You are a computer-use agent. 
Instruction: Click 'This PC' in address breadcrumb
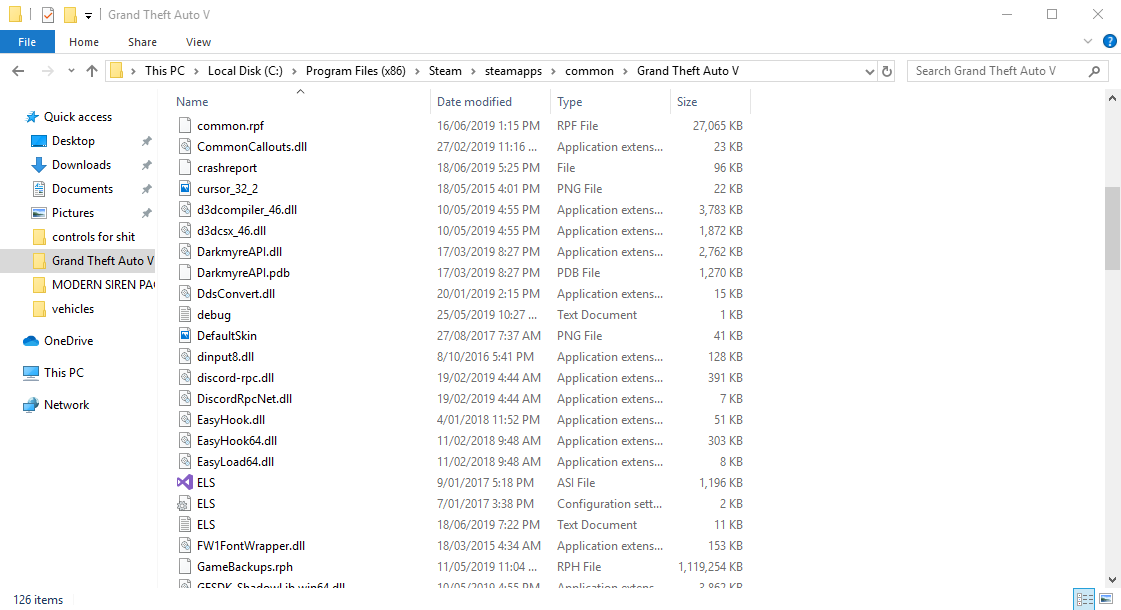[x=164, y=71]
